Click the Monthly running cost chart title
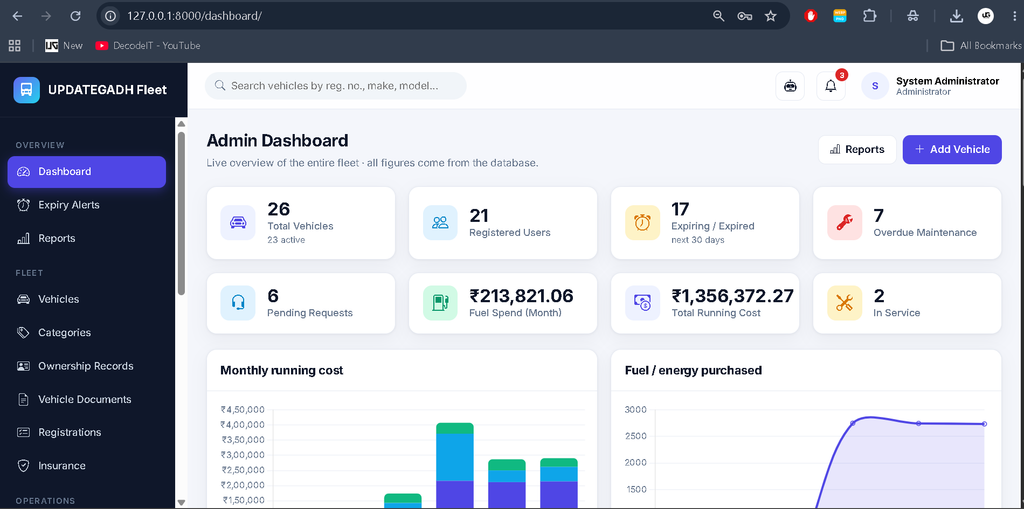Screen dimensions: 1024x509 click(281, 370)
